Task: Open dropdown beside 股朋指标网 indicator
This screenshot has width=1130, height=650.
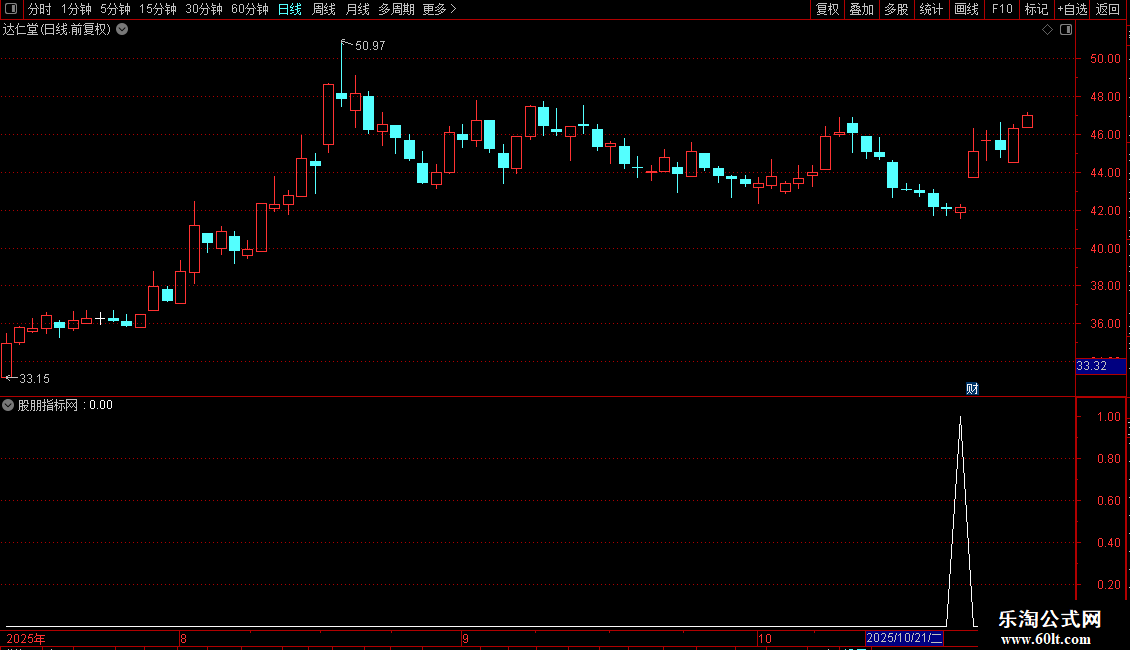Action: 8,405
